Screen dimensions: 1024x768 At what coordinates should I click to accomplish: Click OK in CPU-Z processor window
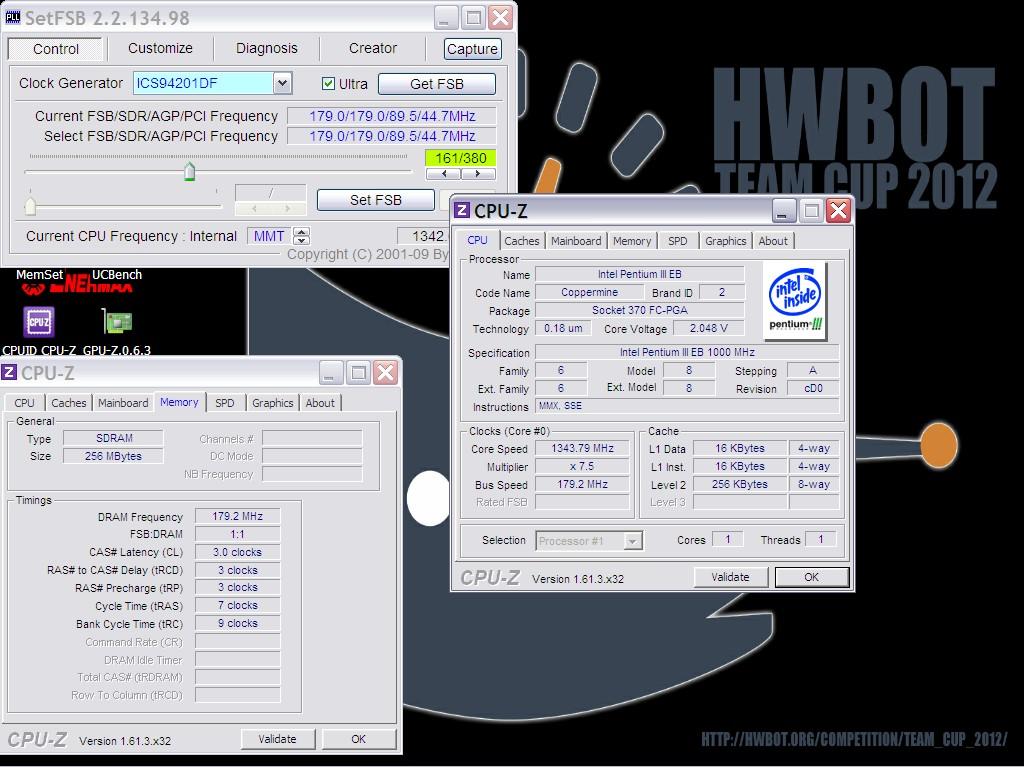[811, 577]
